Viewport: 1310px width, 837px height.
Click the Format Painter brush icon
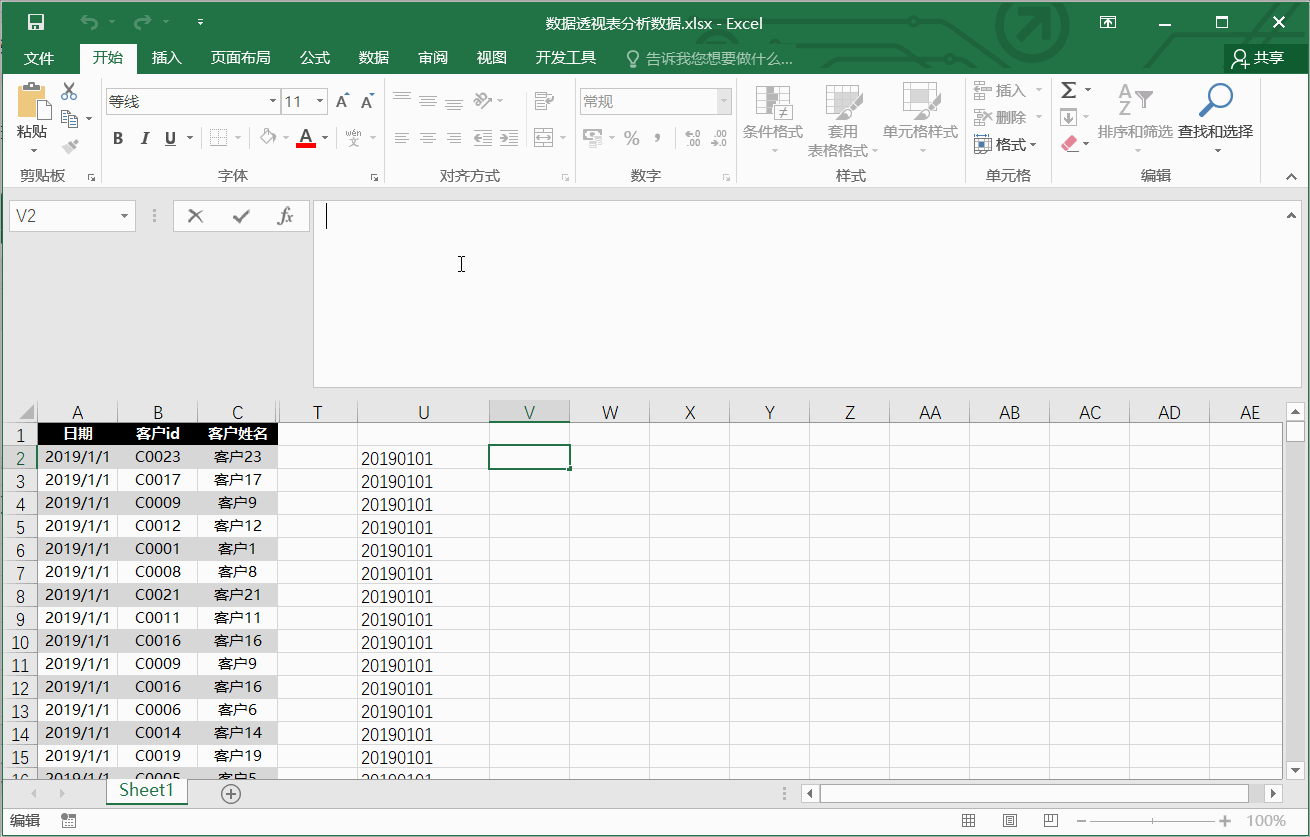click(69, 146)
